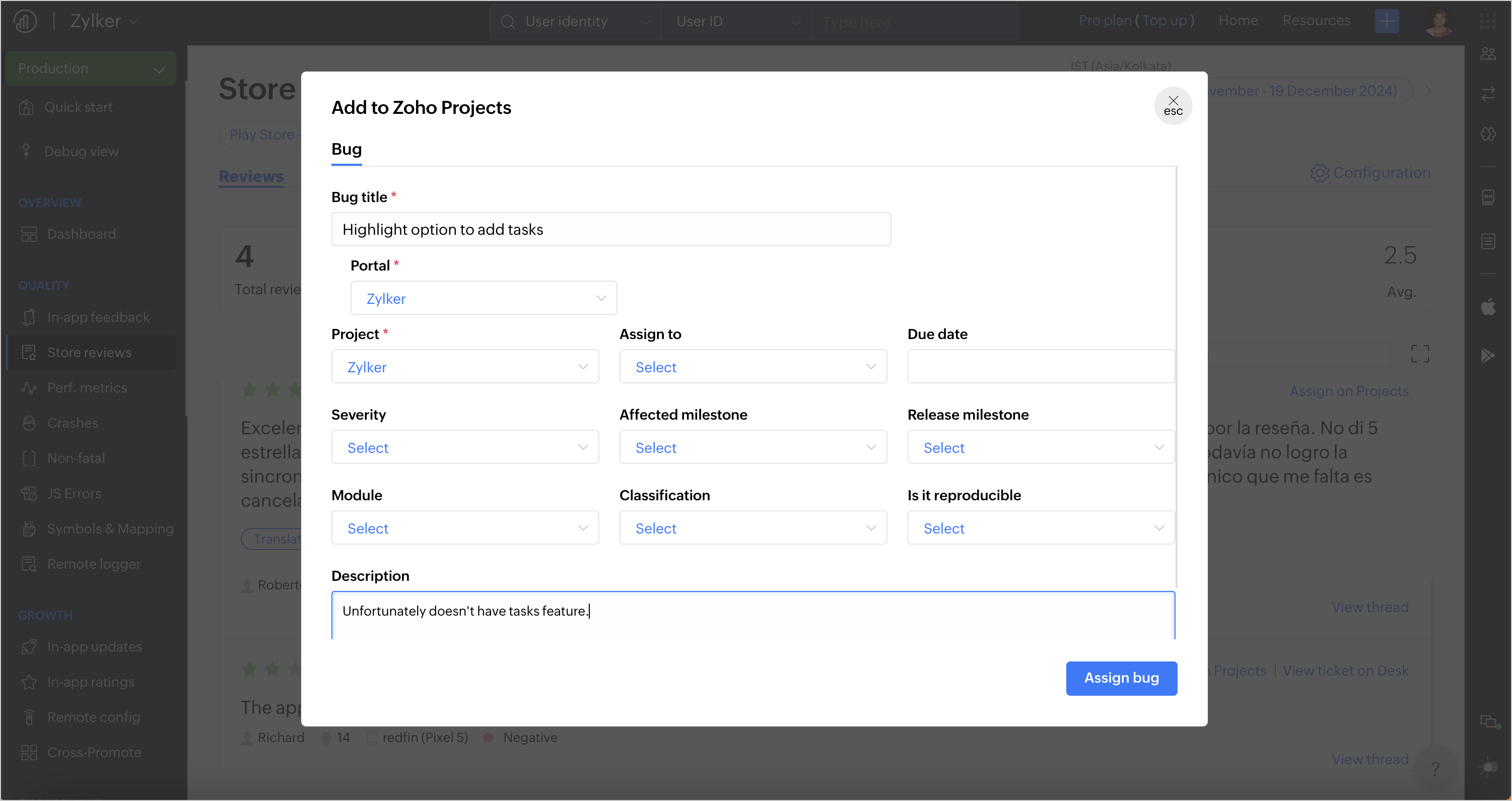Select the Bug tab
This screenshot has width=1512, height=801.
tap(347, 149)
